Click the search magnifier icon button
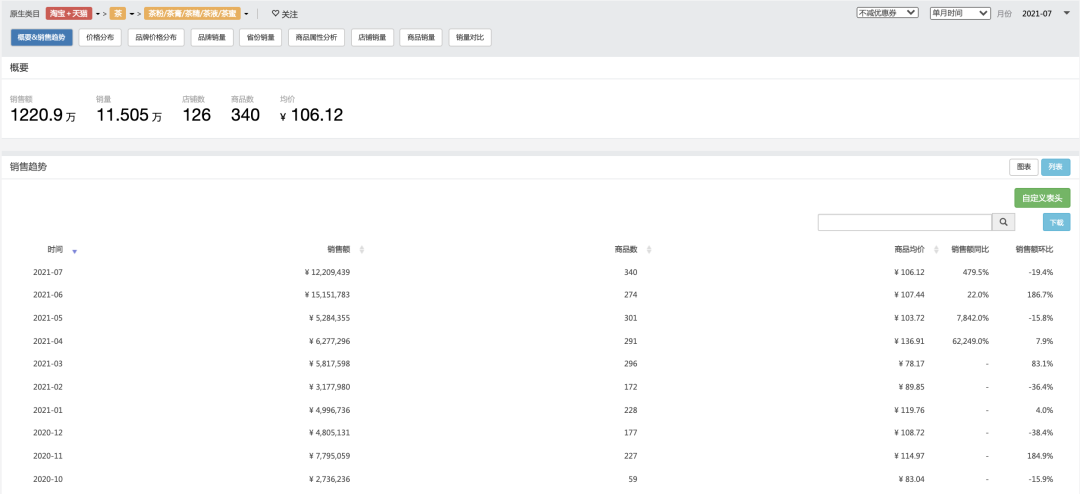This screenshot has width=1080, height=494. [x=1003, y=222]
